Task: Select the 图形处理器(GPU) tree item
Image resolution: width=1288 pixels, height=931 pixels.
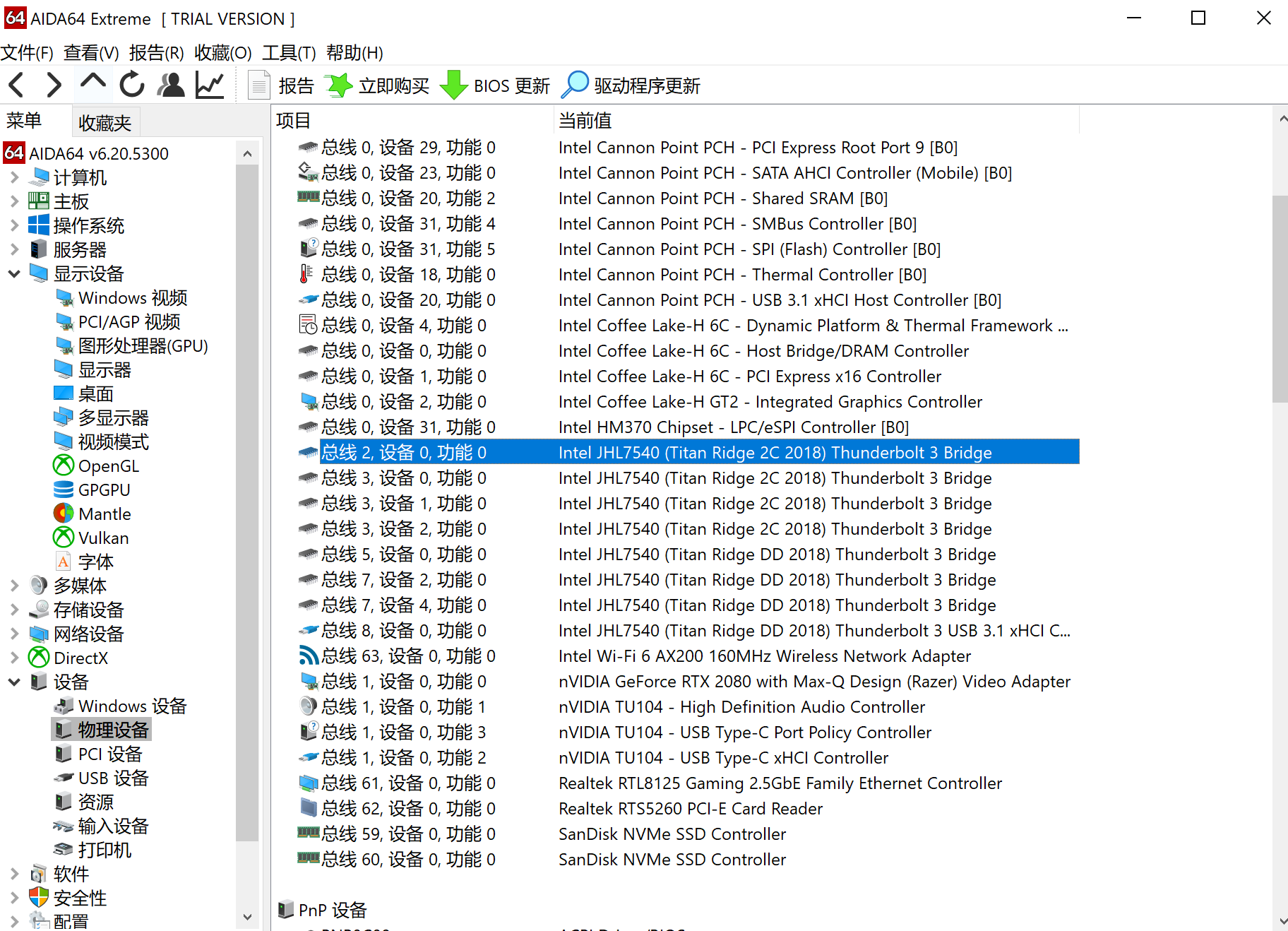Action: click(143, 345)
